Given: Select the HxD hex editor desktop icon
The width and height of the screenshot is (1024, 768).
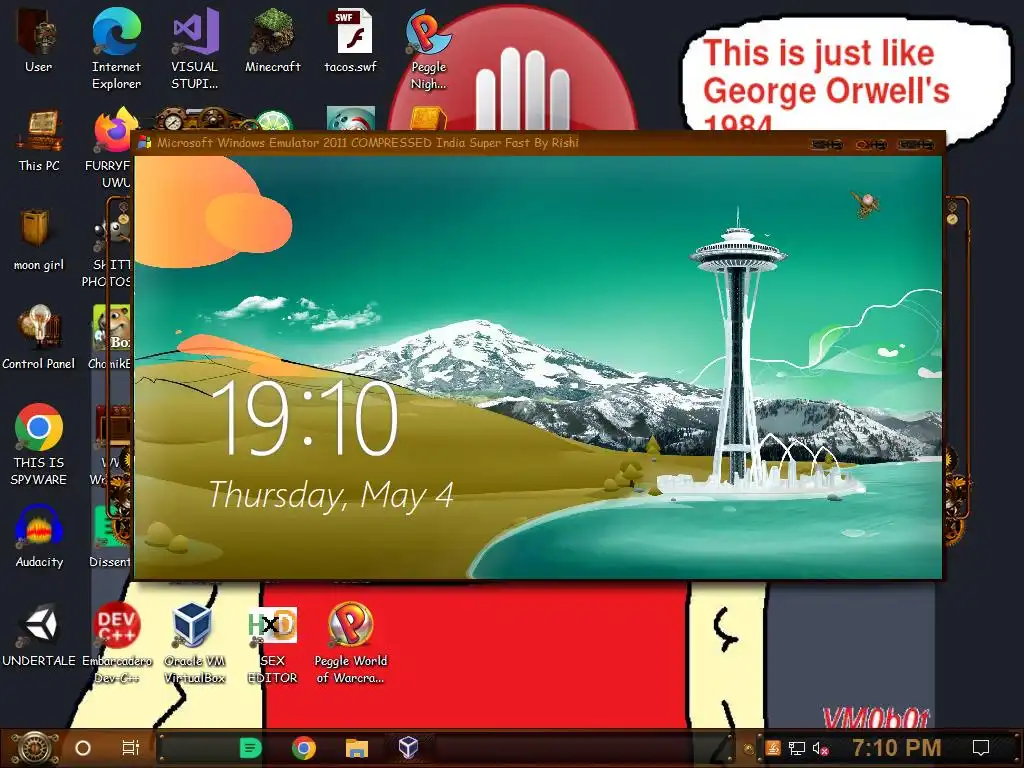Looking at the screenshot, I should click(x=272, y=643).
